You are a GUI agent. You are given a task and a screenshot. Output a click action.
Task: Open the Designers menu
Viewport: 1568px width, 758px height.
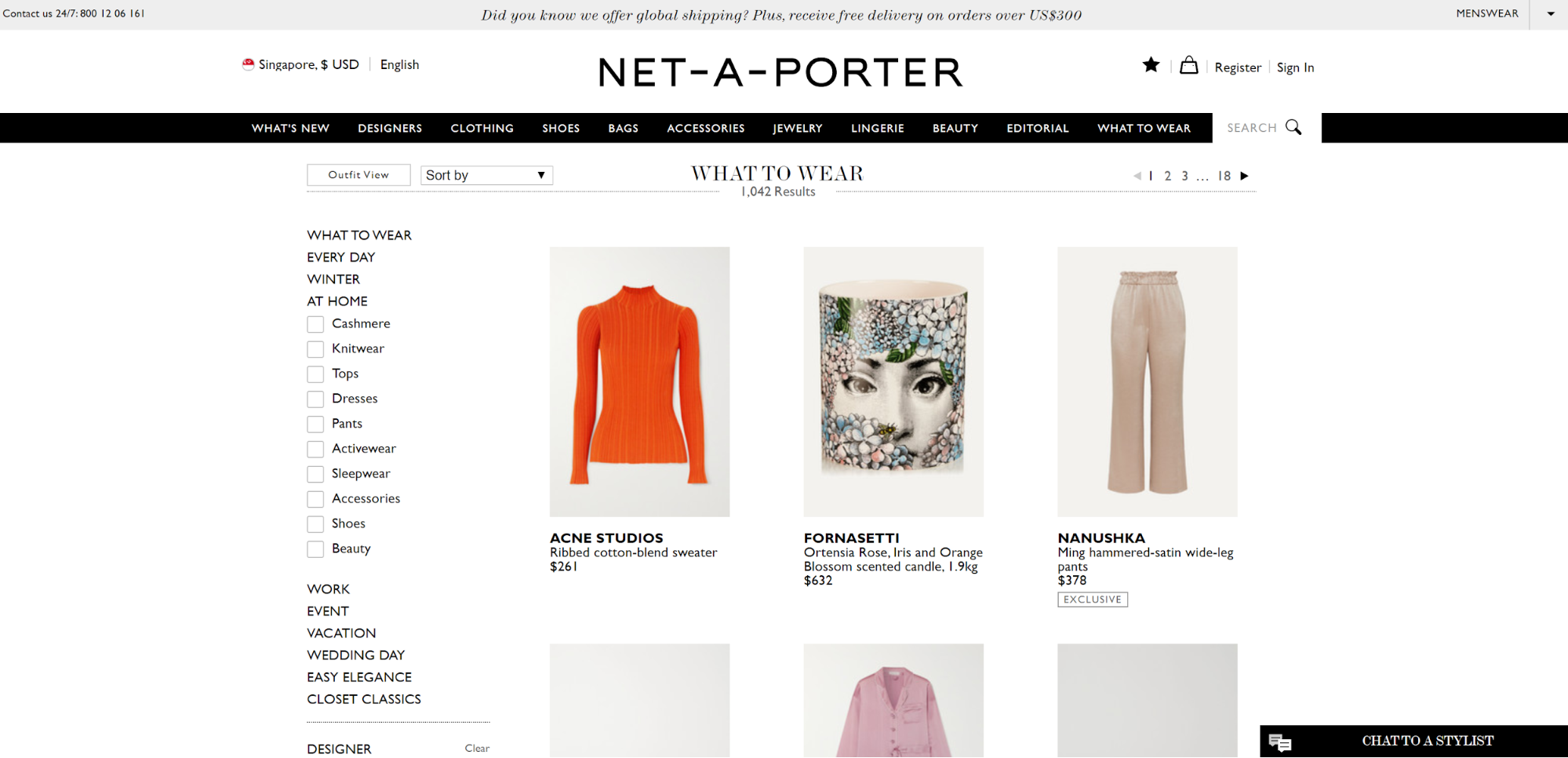(390, 128)
